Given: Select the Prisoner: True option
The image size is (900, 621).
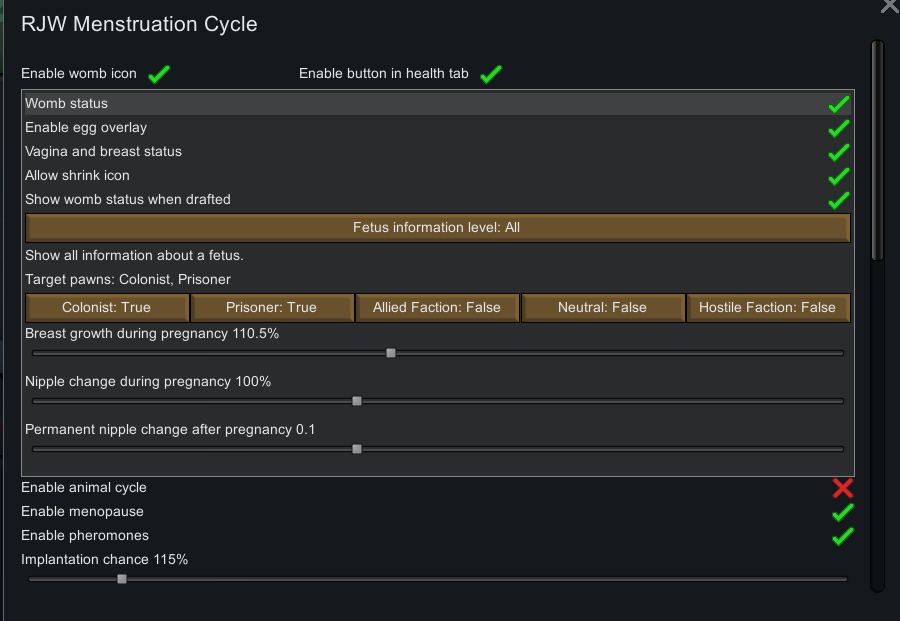Looking at the screenshot, I should [x=271, y=307].
